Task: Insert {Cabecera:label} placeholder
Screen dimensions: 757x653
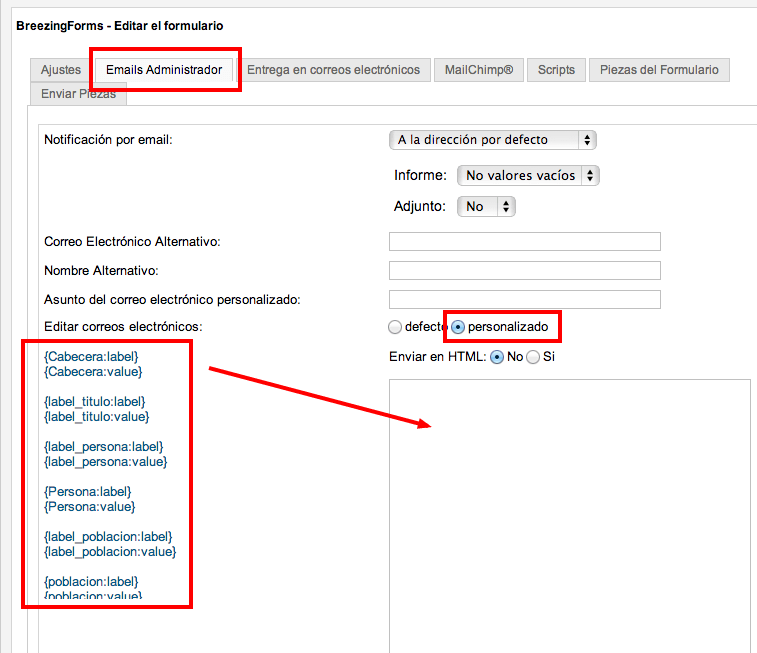Action: click(91, 357)
